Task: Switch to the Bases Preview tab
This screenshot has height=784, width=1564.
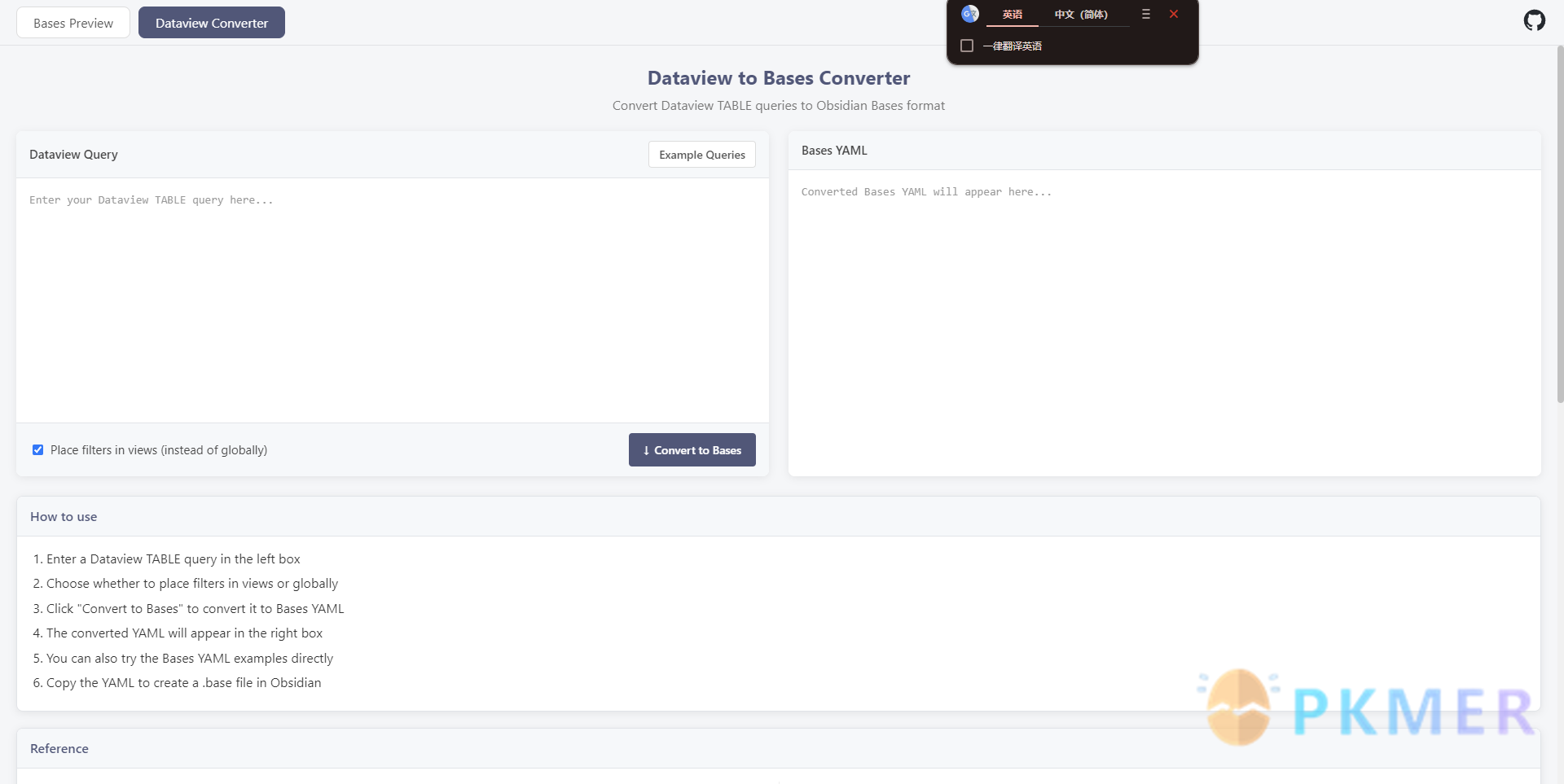Action: click(x=73, y=23)
